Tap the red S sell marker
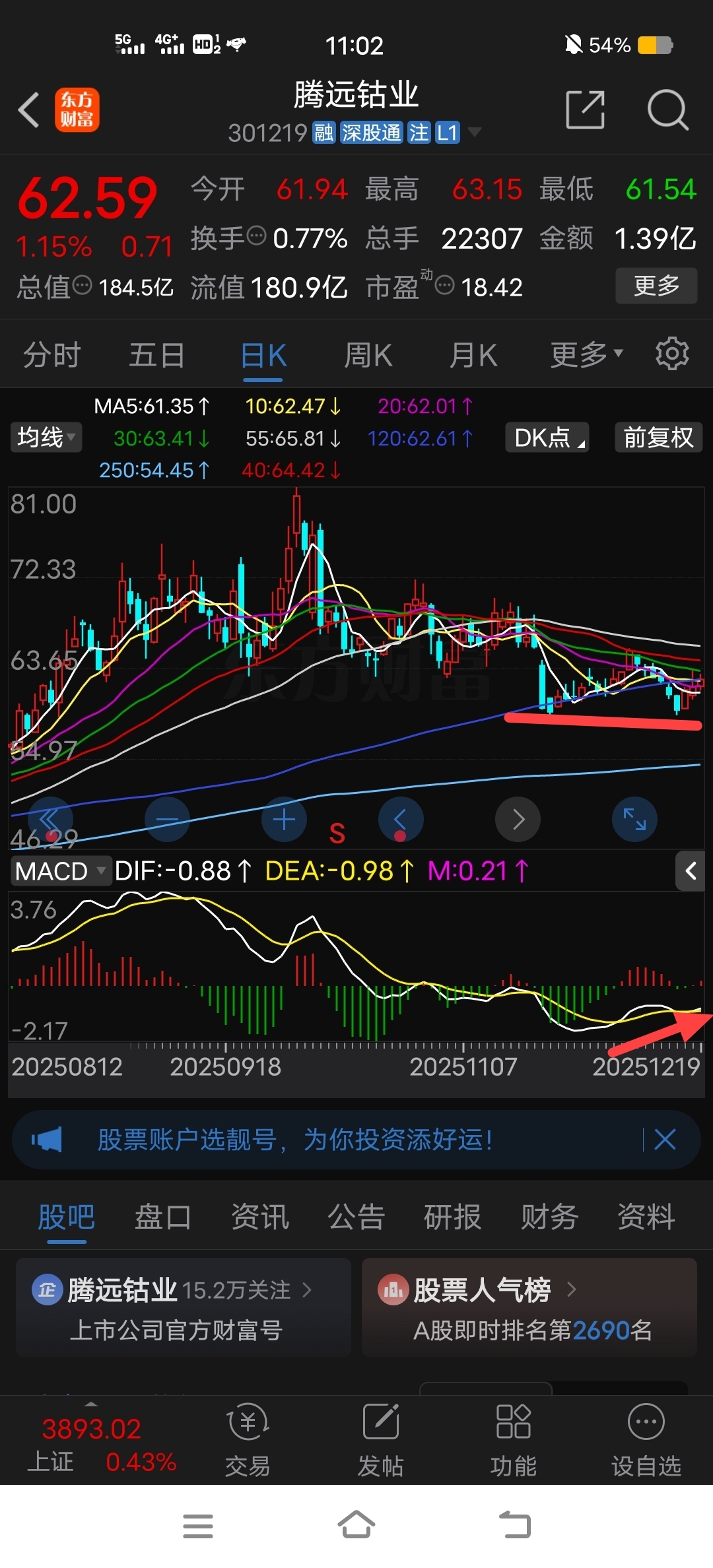The width and height of the screenshot is (713, 1568). pyautogui.click(x=337, y=833)
